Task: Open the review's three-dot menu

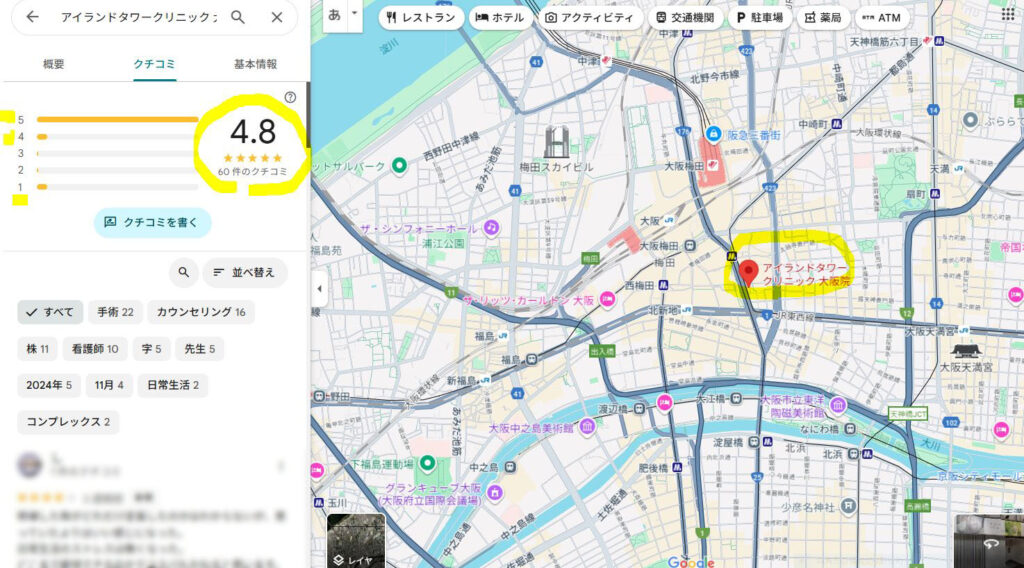Action: click(281, 466)
